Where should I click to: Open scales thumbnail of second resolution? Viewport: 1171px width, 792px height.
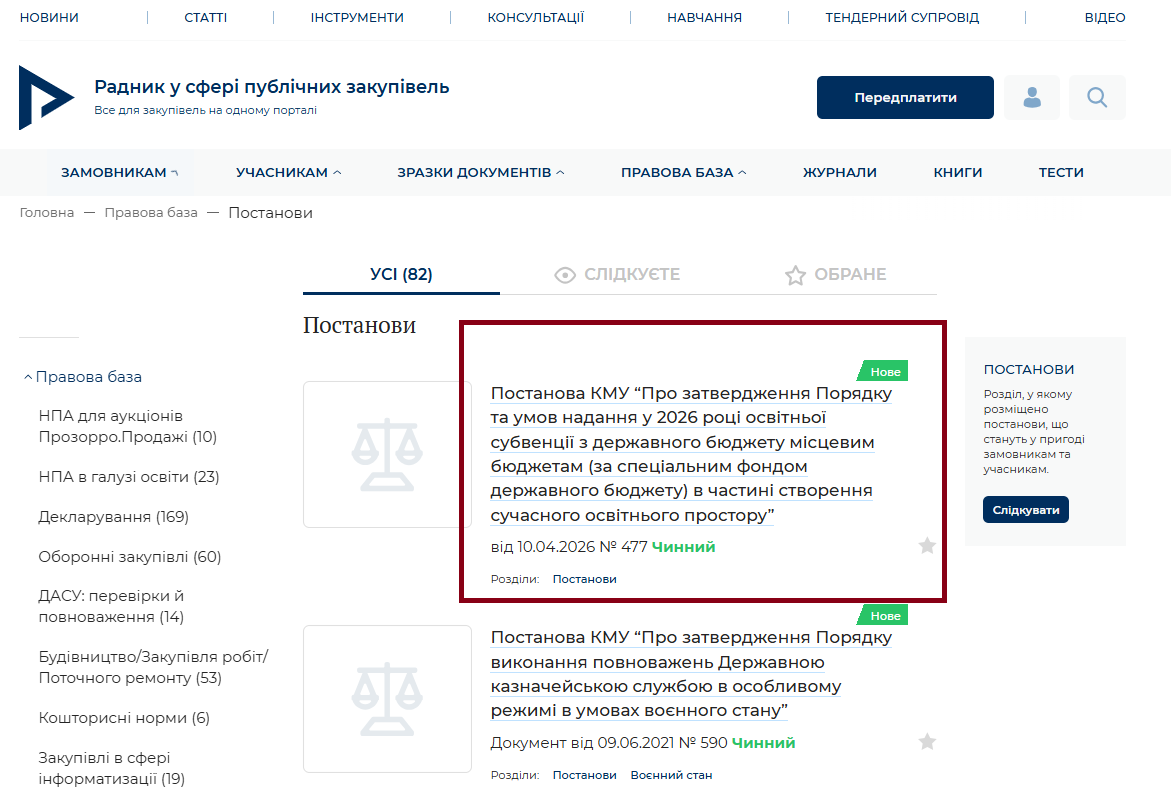(x=387, y=698)
